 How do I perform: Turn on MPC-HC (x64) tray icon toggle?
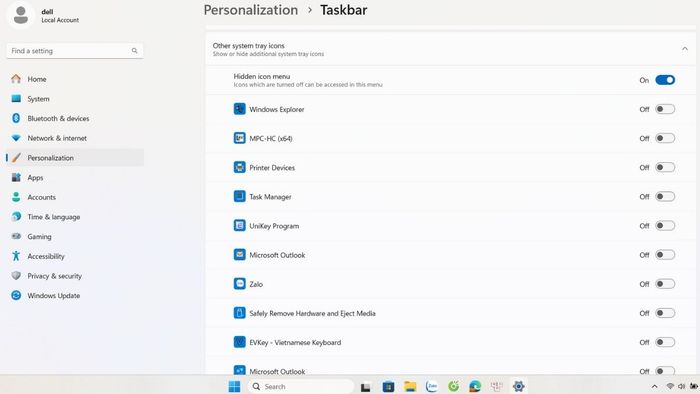[665, 138]
